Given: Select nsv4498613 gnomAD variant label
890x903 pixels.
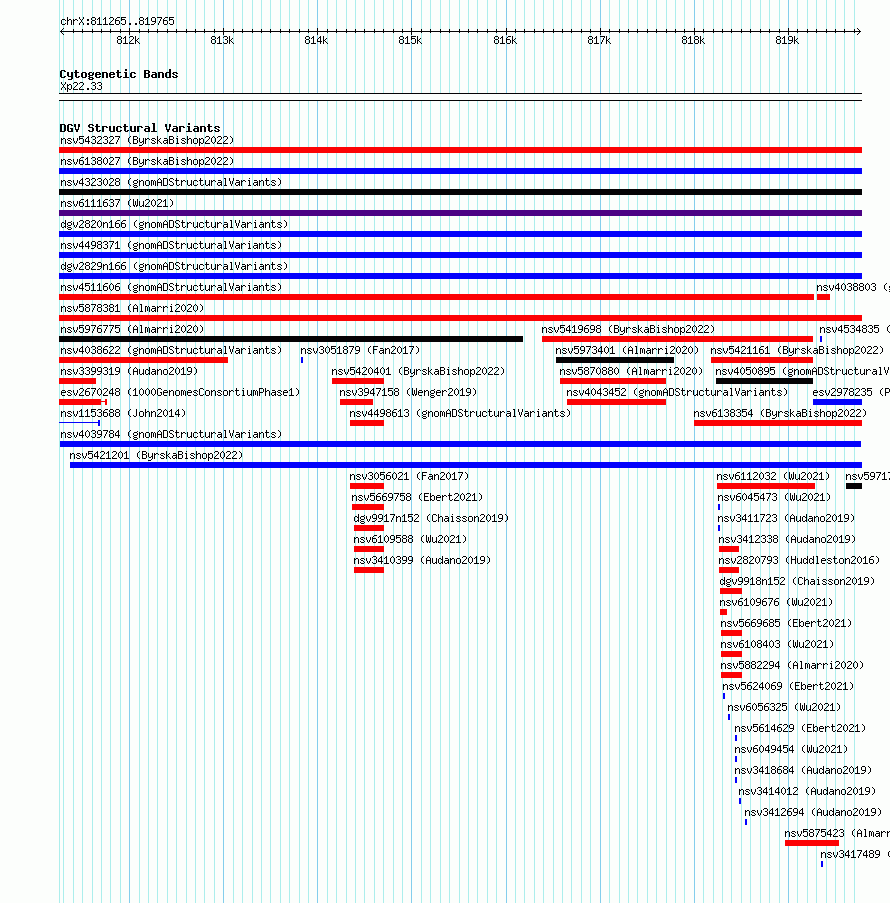Looking at the screenshot, I should coord(460,413).
